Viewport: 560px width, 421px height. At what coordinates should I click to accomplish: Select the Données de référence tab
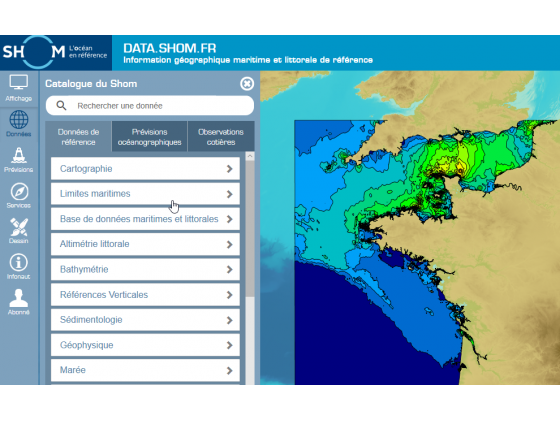pos(78,137)
